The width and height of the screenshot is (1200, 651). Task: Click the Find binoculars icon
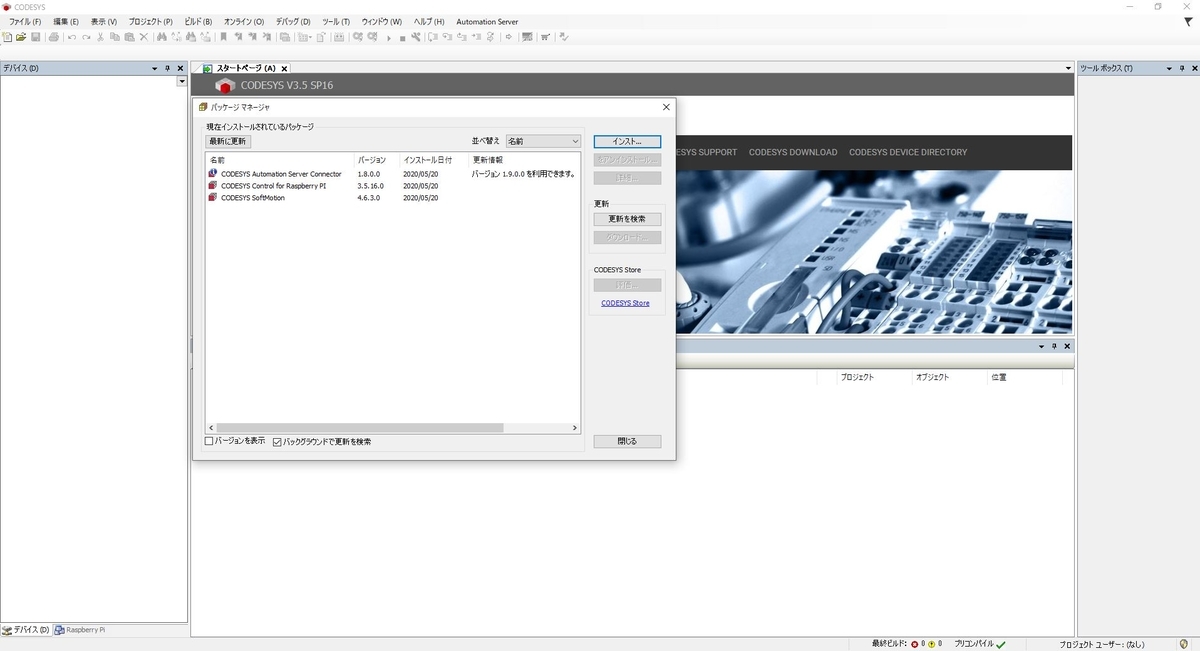162,37
